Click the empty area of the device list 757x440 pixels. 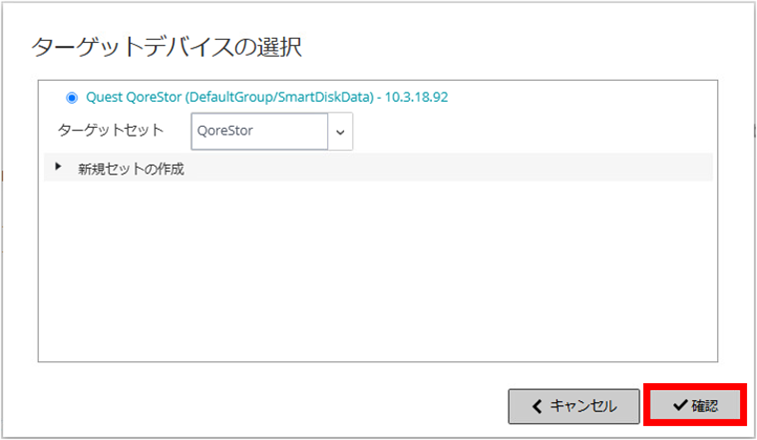[x=378, y=270]
